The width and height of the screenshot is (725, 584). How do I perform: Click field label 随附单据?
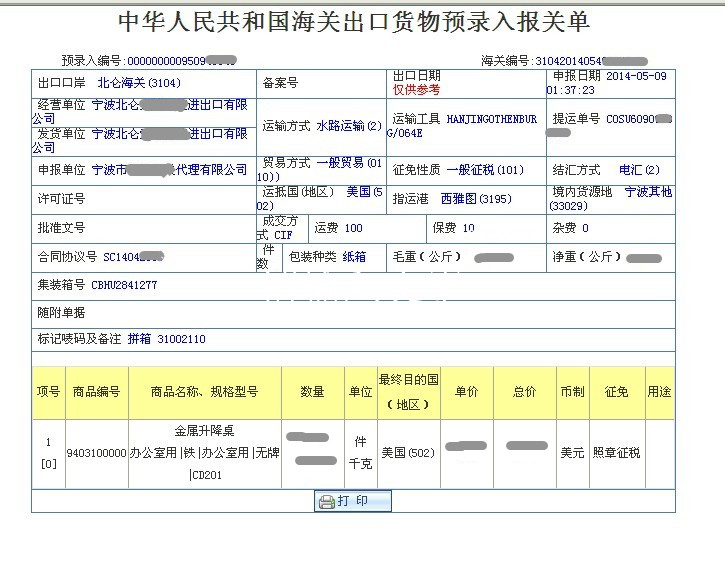pyautogui.click(x=61, y=313)
